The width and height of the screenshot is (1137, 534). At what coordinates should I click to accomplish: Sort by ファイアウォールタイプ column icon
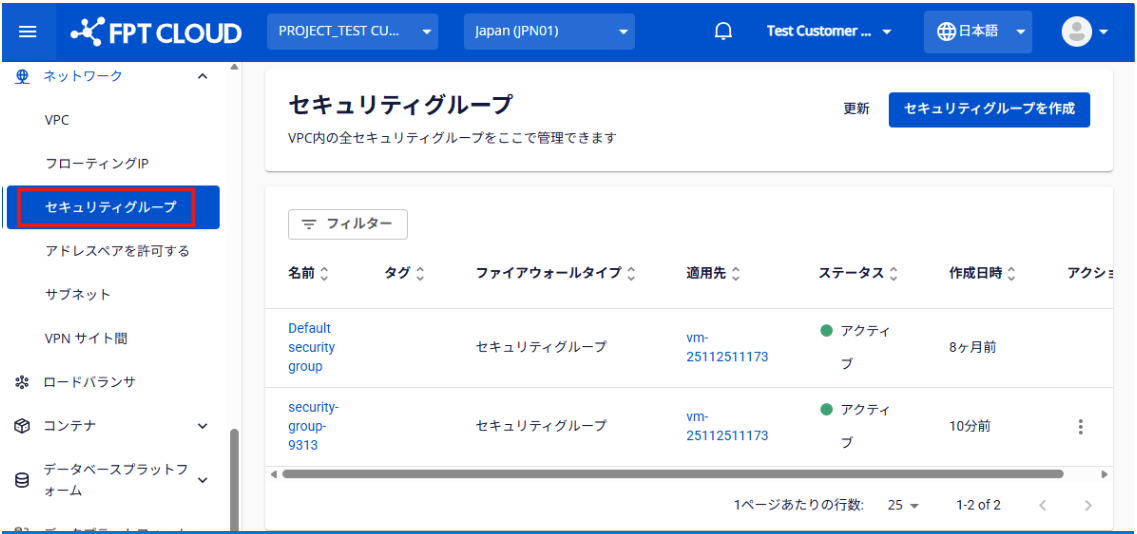click(631, 274)
